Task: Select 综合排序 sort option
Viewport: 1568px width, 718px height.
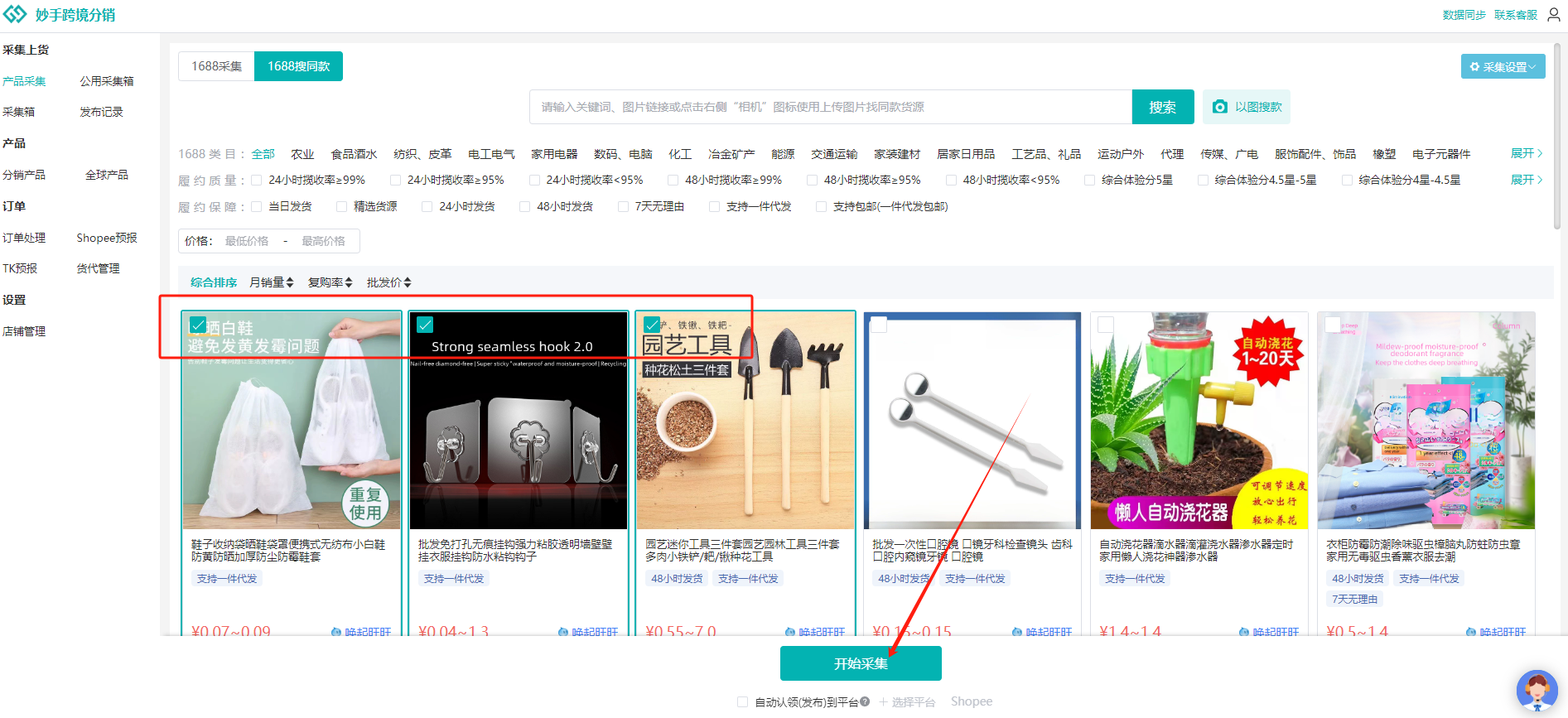Action: [214, 282]
